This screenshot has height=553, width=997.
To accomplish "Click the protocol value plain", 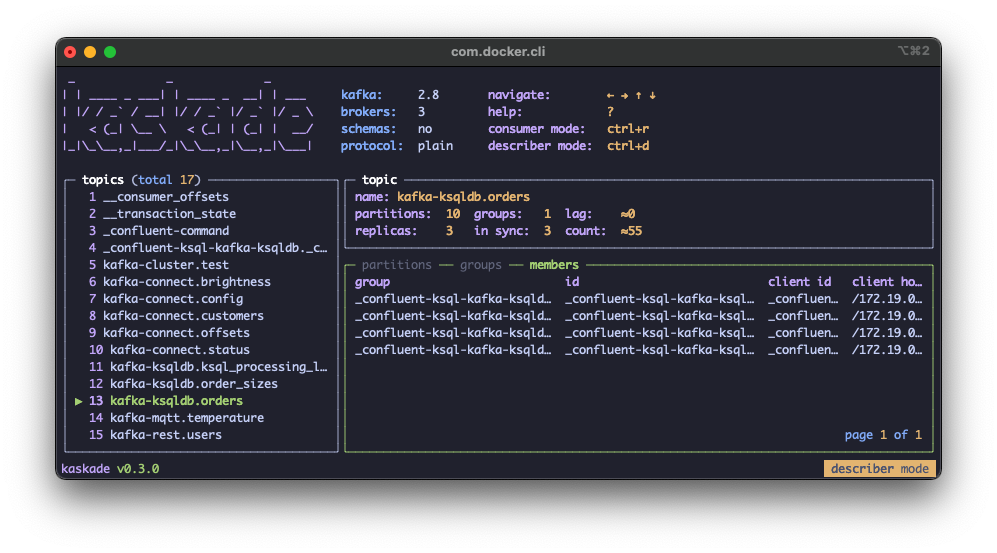I will 435,146.
